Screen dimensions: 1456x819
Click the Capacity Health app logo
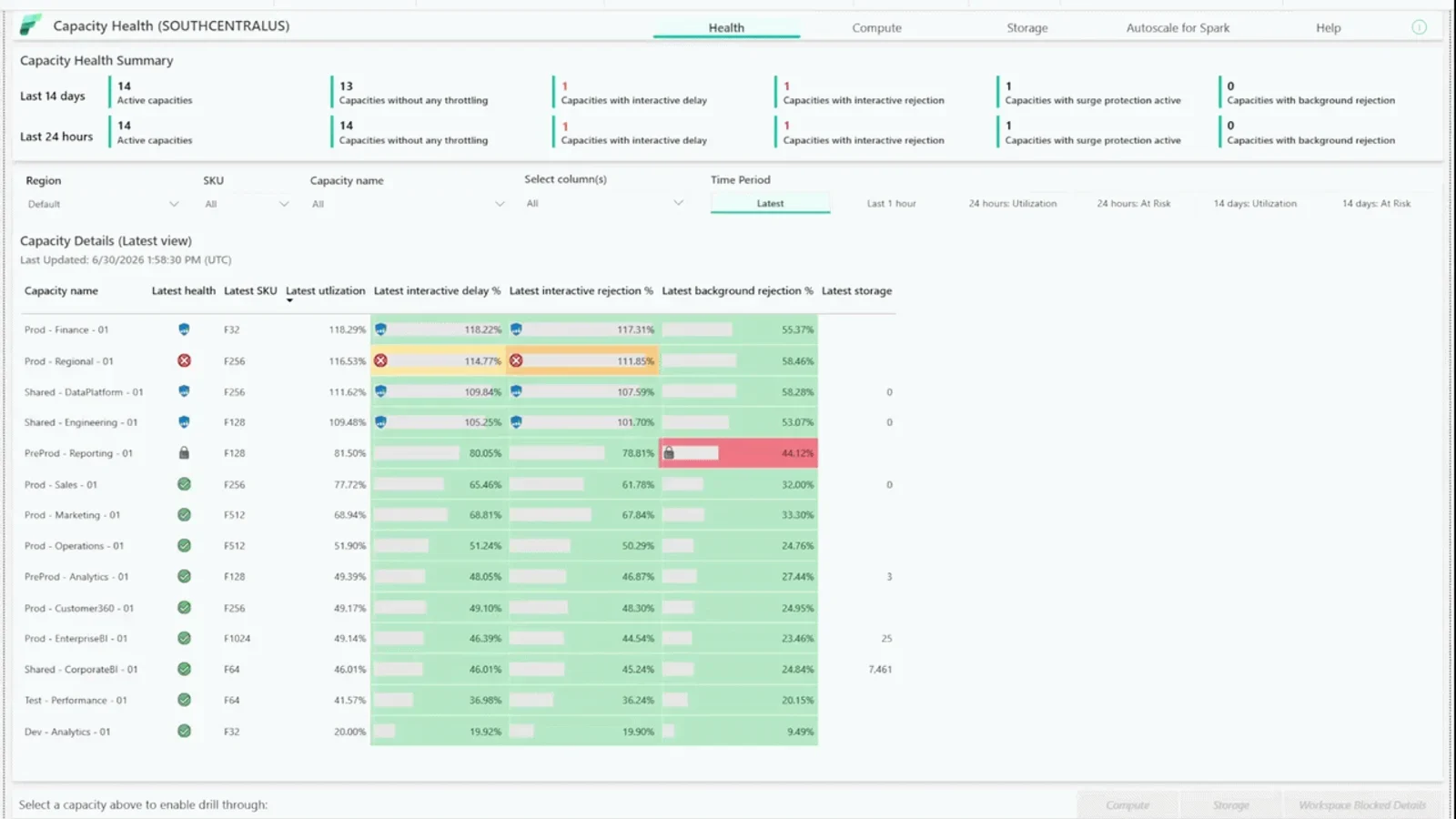click(31, 25)
